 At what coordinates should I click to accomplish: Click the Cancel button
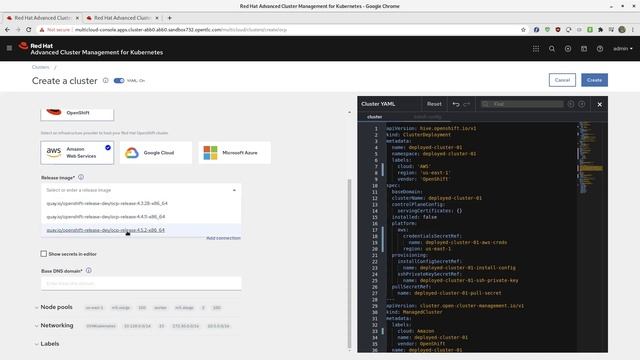[x=562, y=80]
